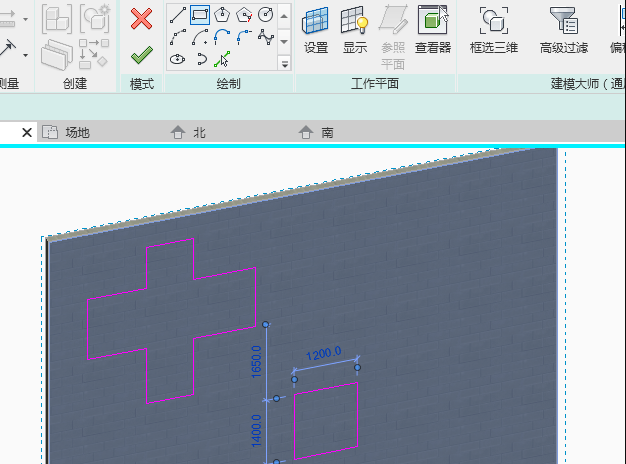
Task: Click the 绘制 panel title
Action: click(228, 84)
